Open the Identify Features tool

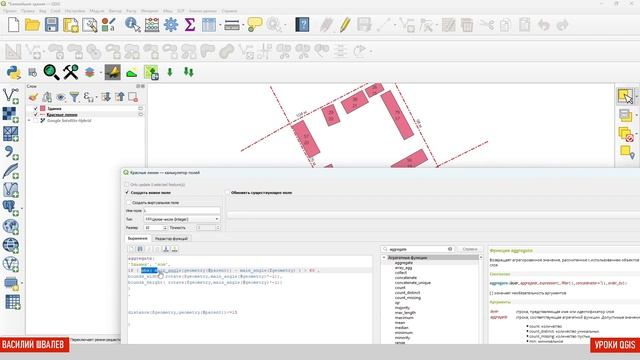coord(132,25)
